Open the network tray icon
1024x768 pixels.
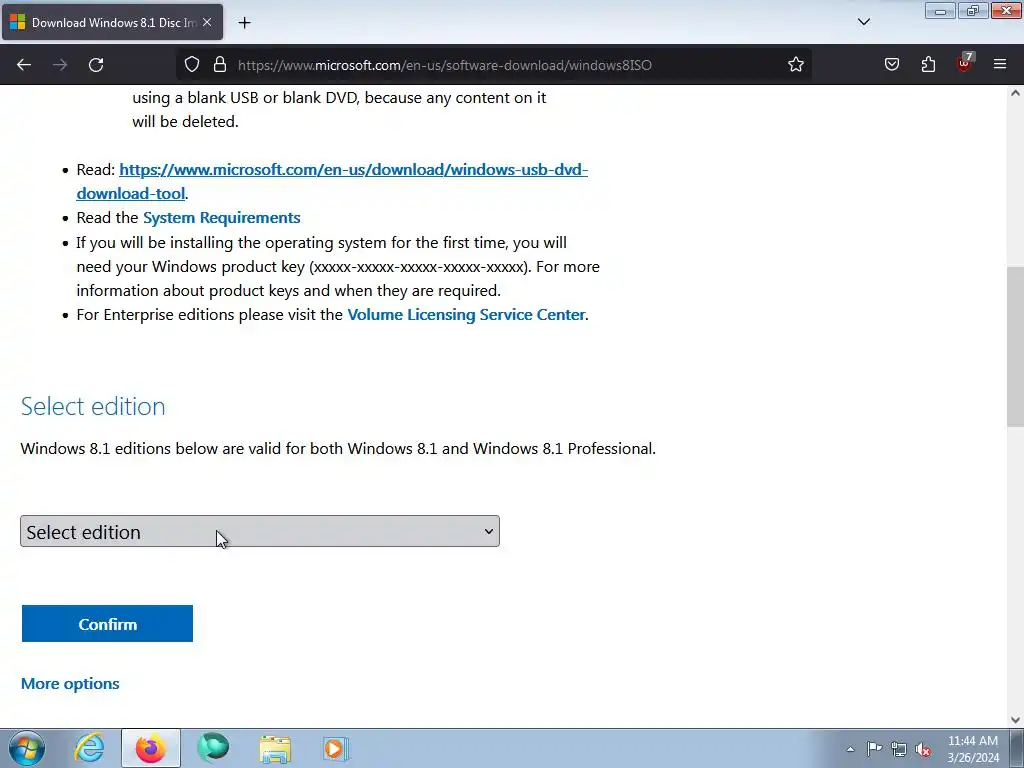pos(899,749)
